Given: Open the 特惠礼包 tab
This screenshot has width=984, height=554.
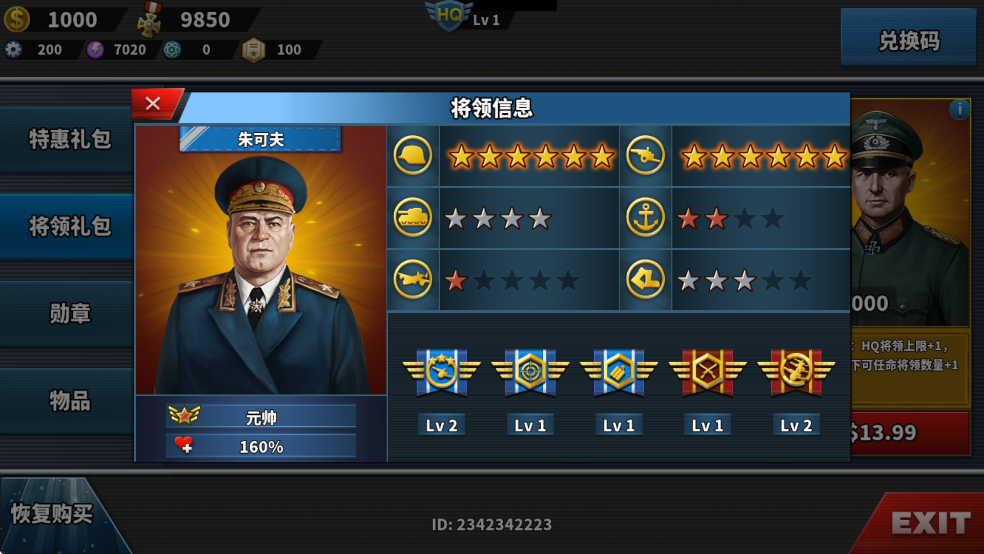Looking at the screenshot, I should 68,139.
